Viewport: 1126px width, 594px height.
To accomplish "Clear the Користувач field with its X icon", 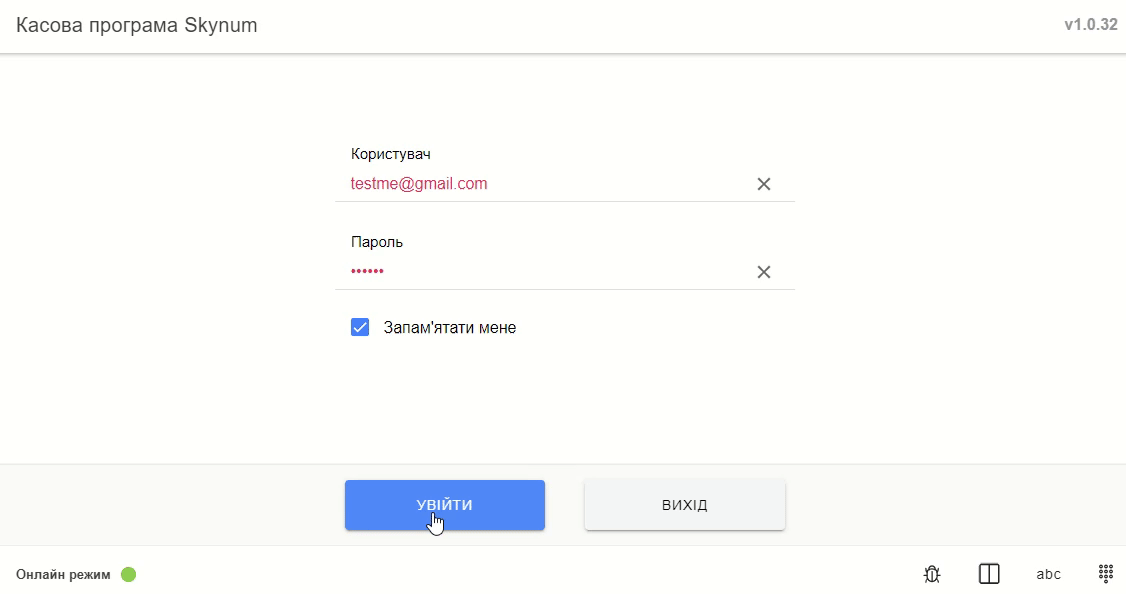I will click(x=764, y=184).
